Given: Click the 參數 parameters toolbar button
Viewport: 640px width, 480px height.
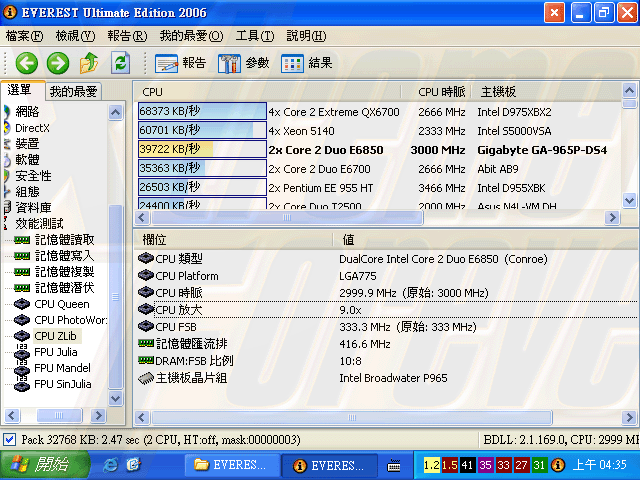Looking at the screenshot, I should coord(244,63).
